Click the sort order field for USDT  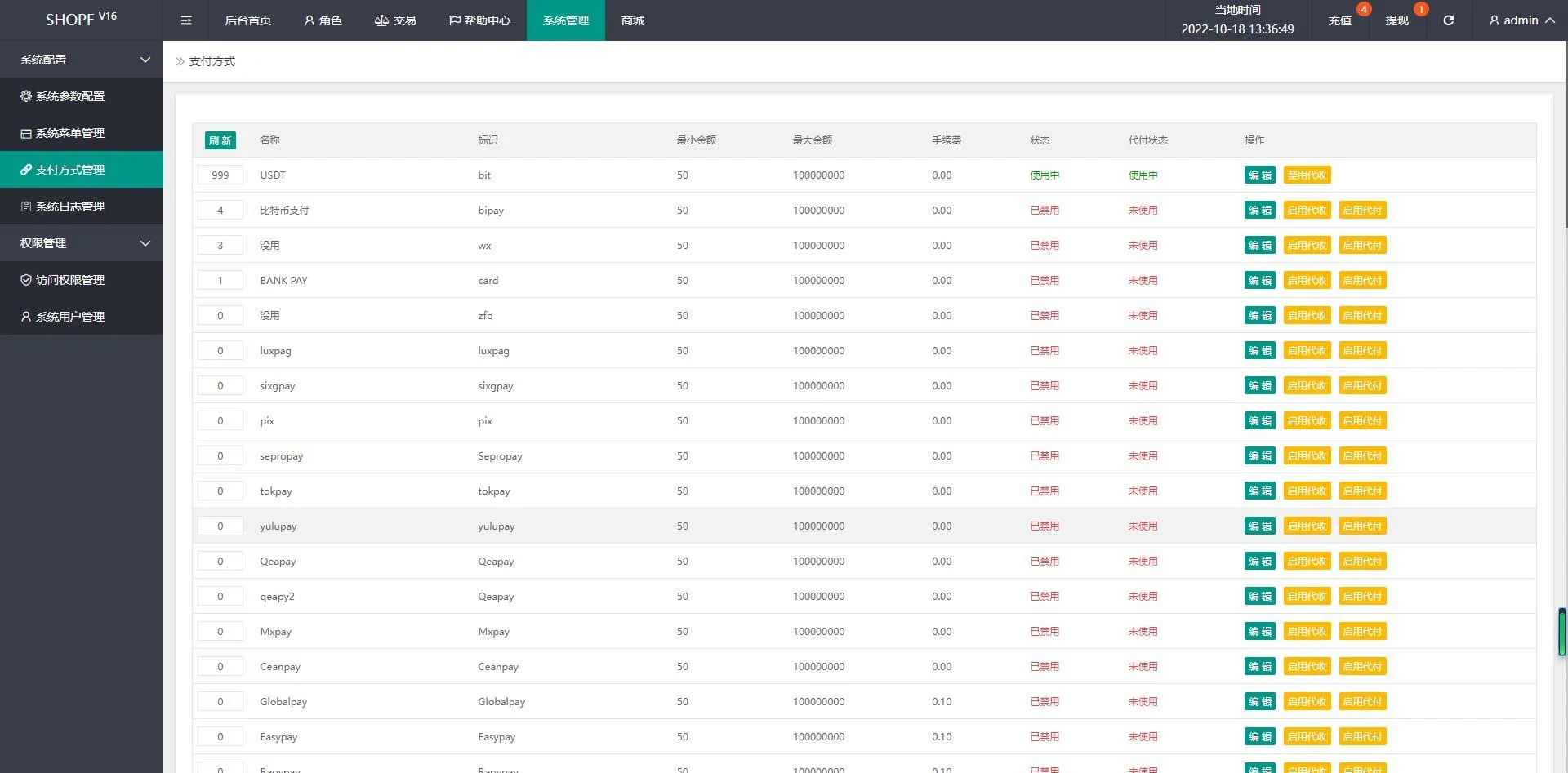220,175
